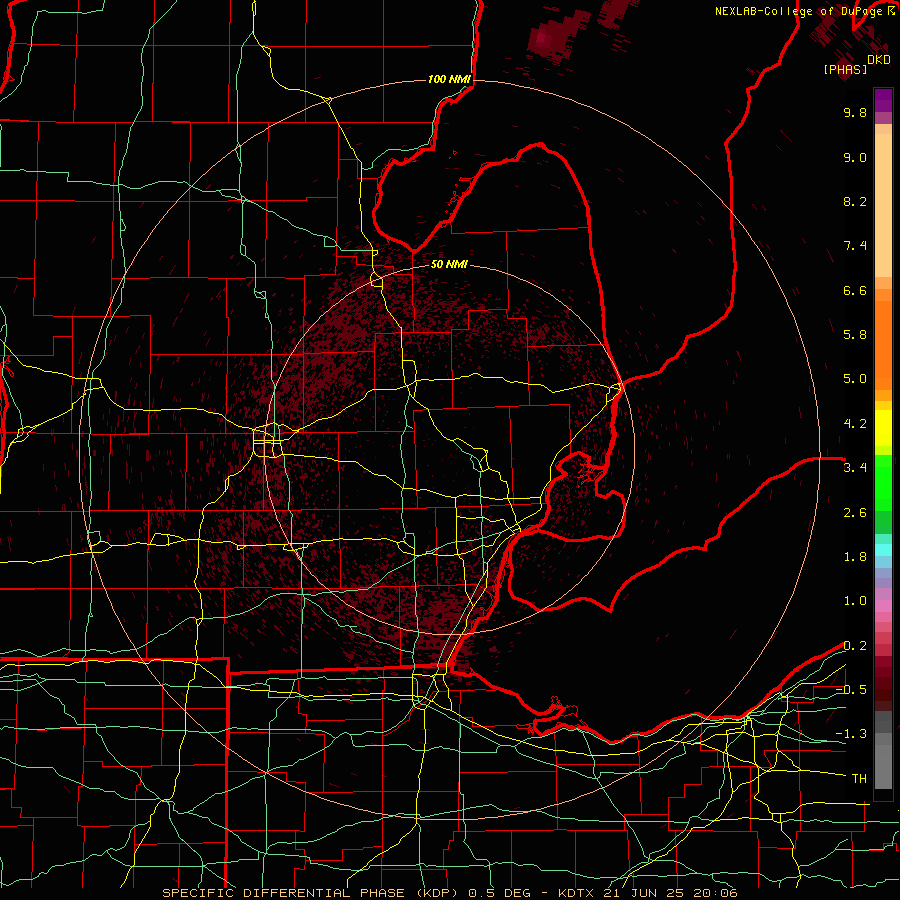The image size is (900, 900).
Task: Click the 6.6 legend value
Action: coord(855,290)
